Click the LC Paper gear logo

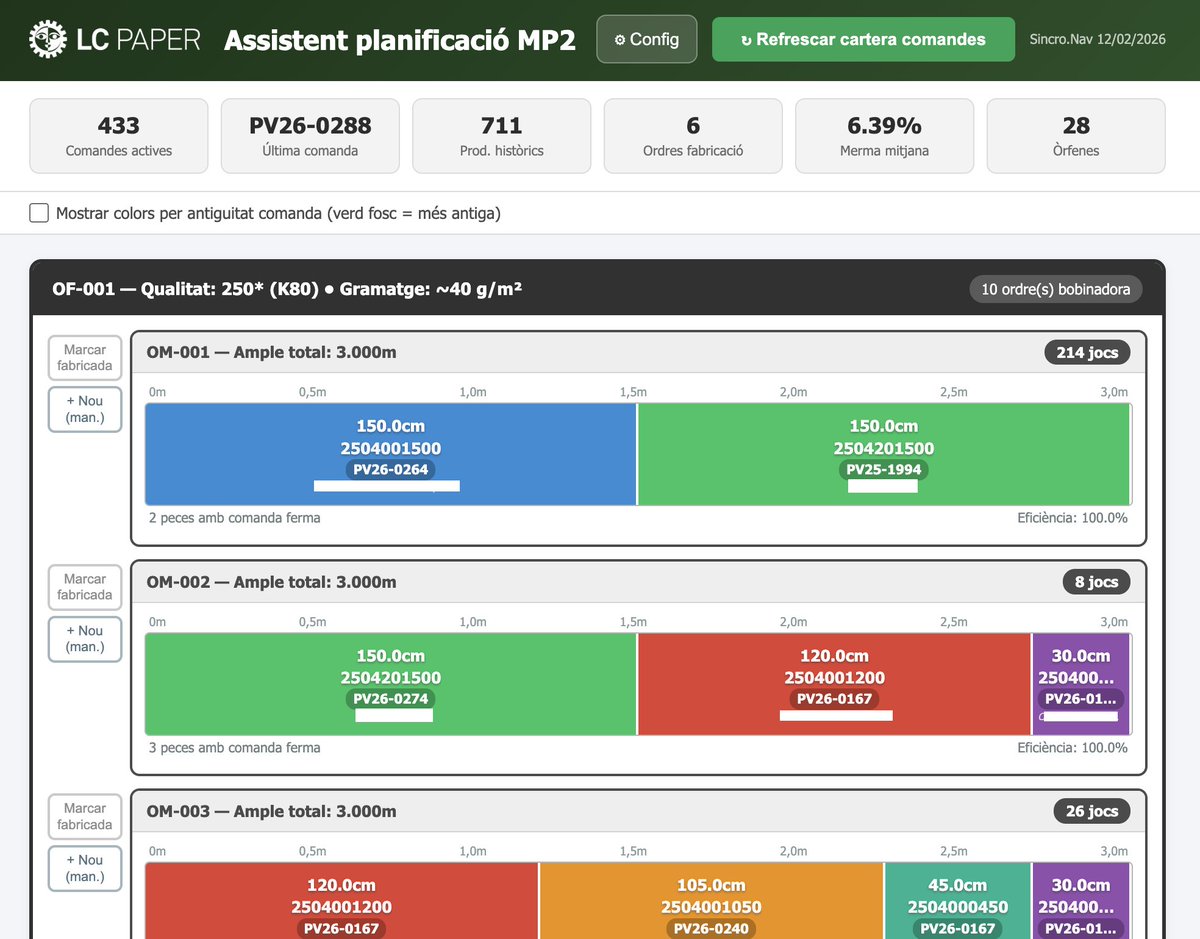(x=47, y=39)
